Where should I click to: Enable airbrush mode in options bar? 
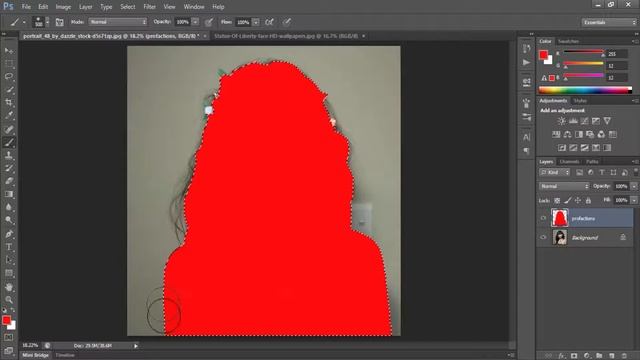(x=269, y=22)
